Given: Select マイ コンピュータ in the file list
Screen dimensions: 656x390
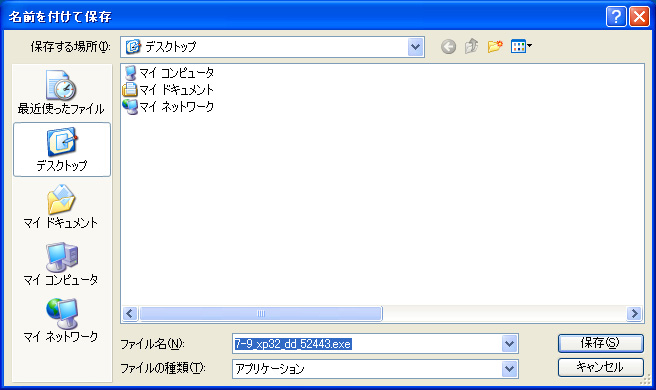Looking at the screenshot, I should [168, 73].
